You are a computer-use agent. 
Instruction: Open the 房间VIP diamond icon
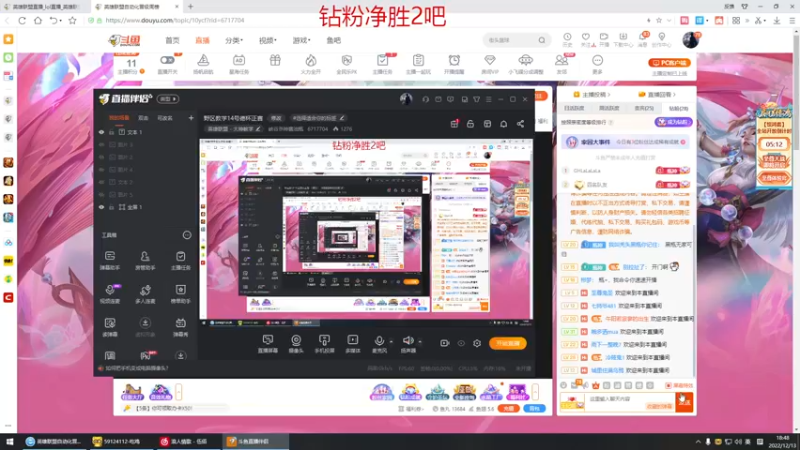(x=490, y=64)
